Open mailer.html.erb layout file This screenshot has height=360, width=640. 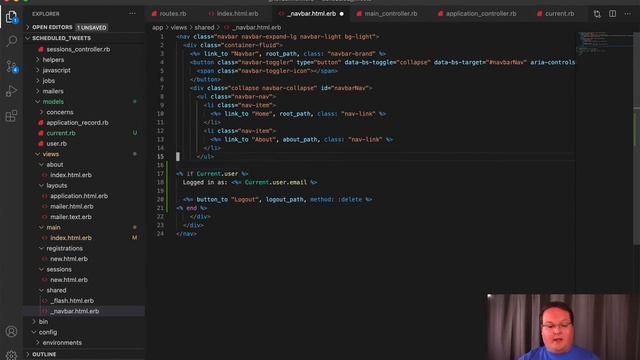pos(71,207)
